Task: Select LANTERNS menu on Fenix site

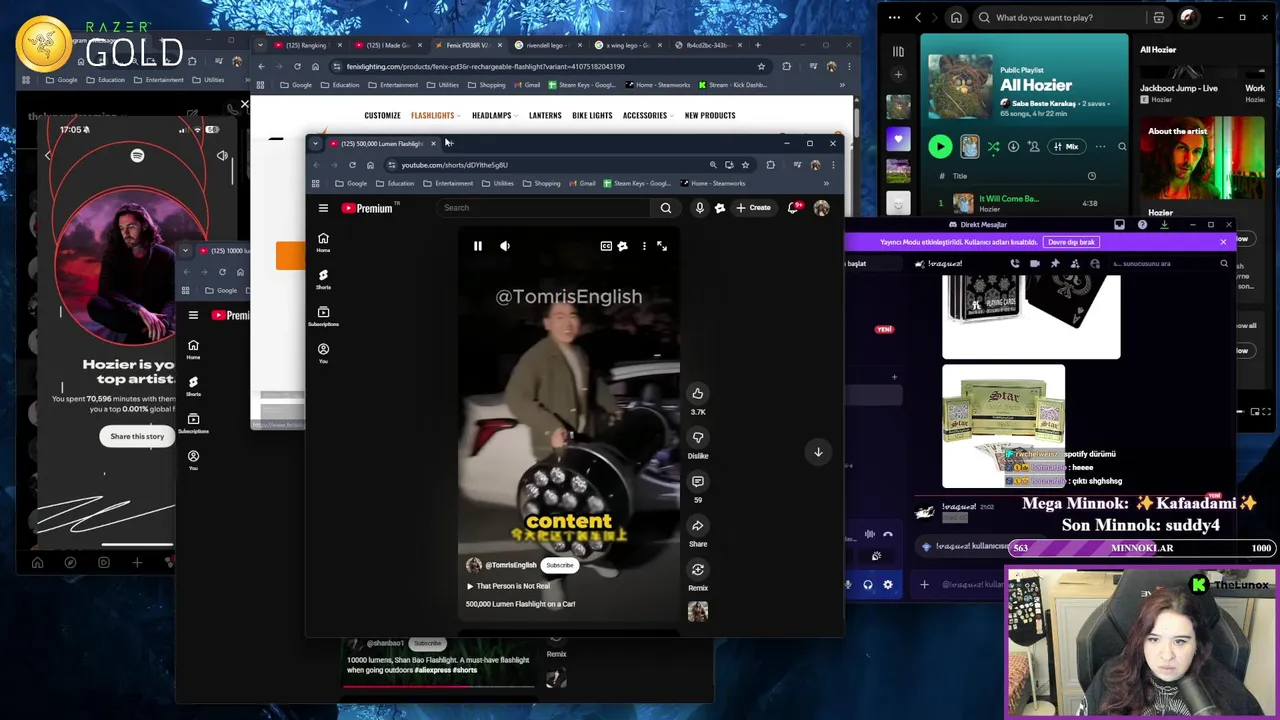Action: pos(545,115)
